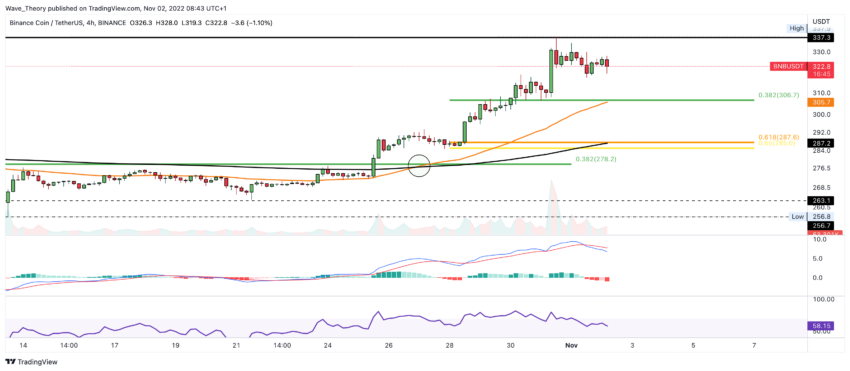Click the 21 date label on time axis
This screenshot has height=371, width=850.
click(x=236, y=345)
